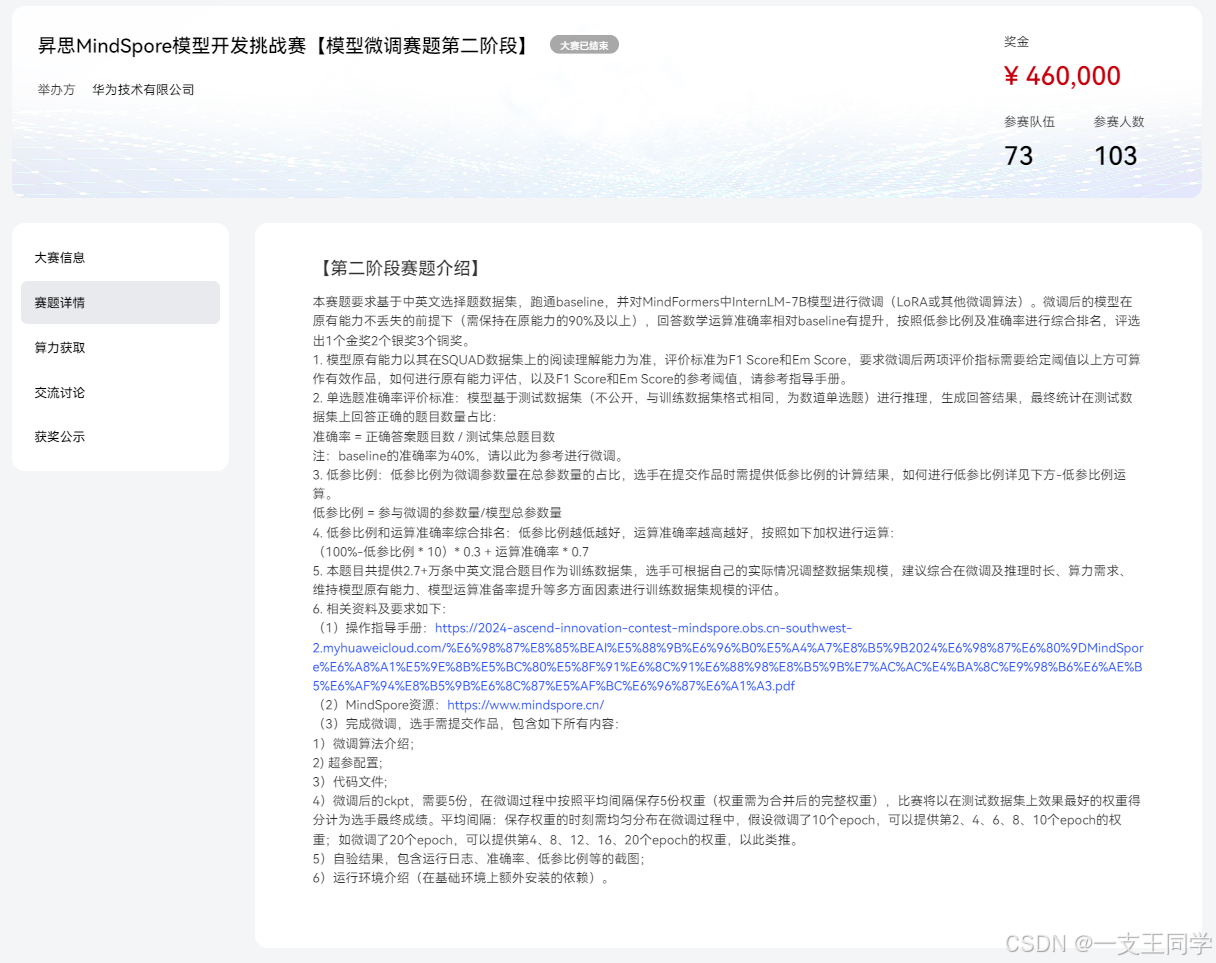1216x963 pixels.
Task: Click the participant count 103
Action: (x=1115, y=156)
